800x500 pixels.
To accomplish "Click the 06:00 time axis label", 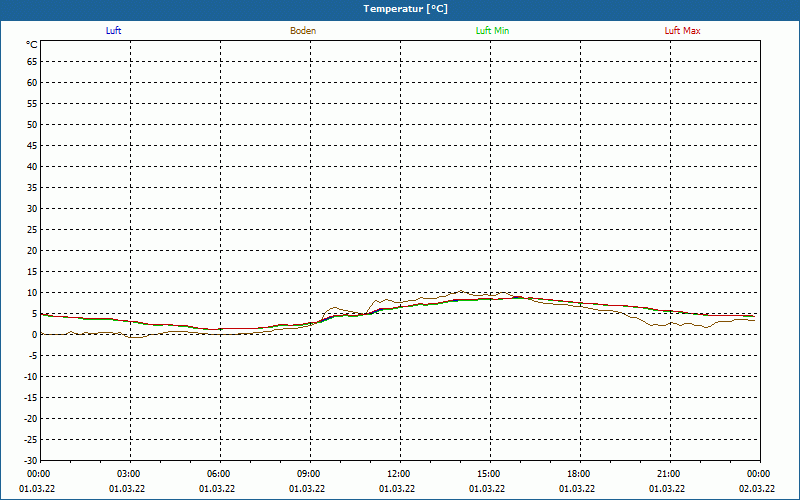I will coord(219,474).
